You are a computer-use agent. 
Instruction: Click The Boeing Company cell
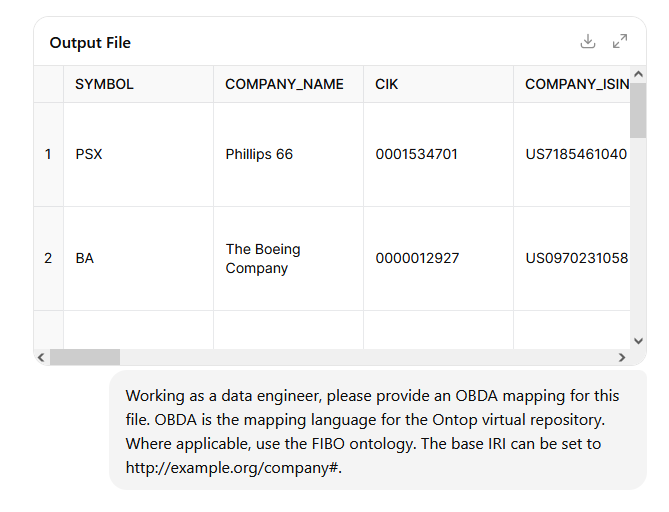coord(288,259)
